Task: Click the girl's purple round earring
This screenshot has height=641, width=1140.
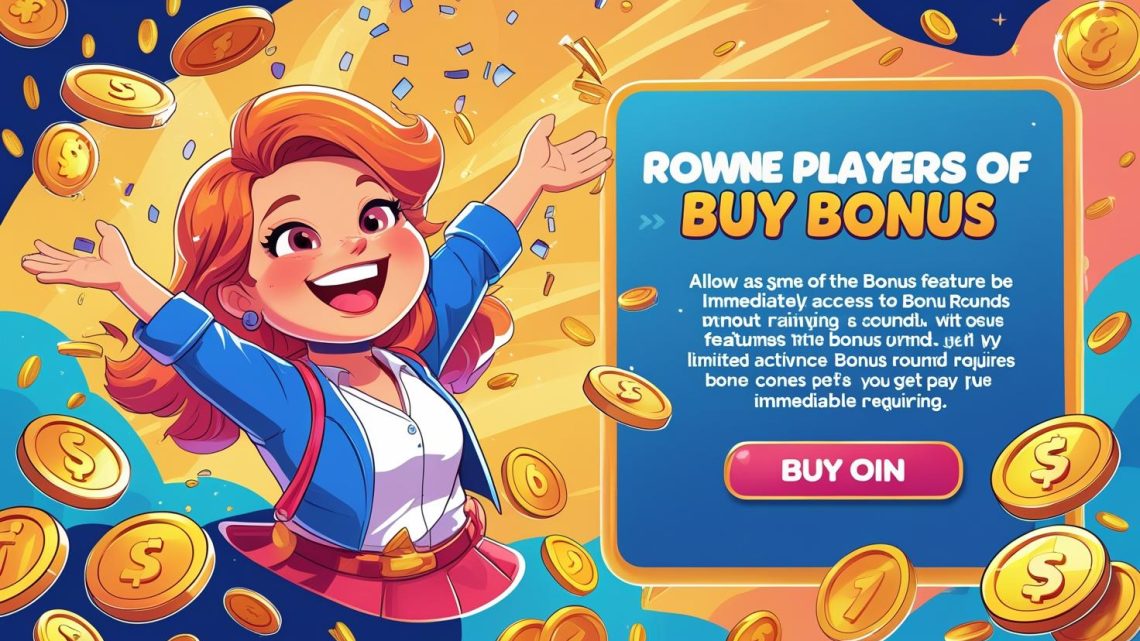Action: (x=251, y=320)
